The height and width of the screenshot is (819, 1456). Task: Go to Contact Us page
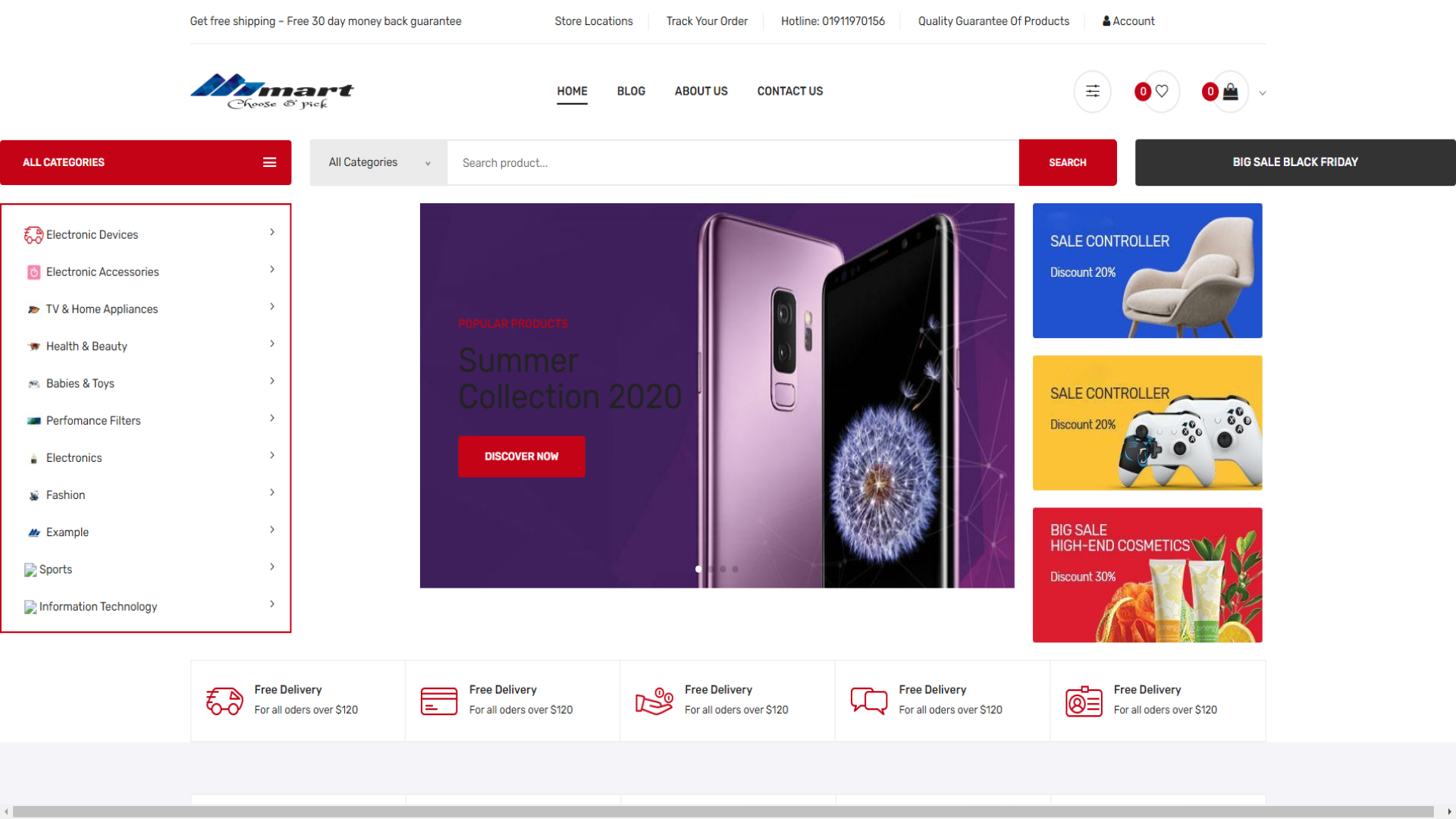[790, 91]
